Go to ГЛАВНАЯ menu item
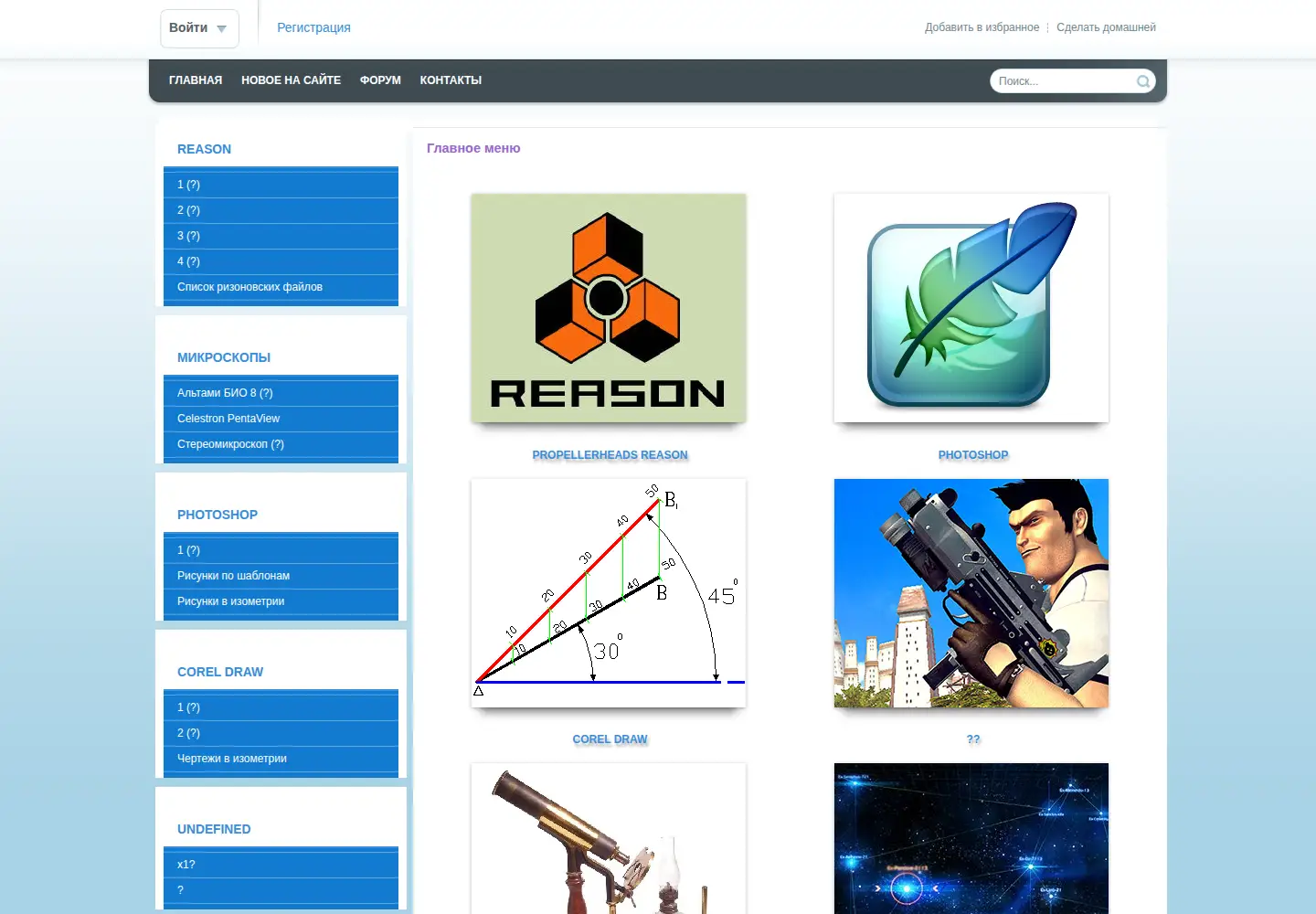Screen dimensions: 1316x914 (196, 80)
